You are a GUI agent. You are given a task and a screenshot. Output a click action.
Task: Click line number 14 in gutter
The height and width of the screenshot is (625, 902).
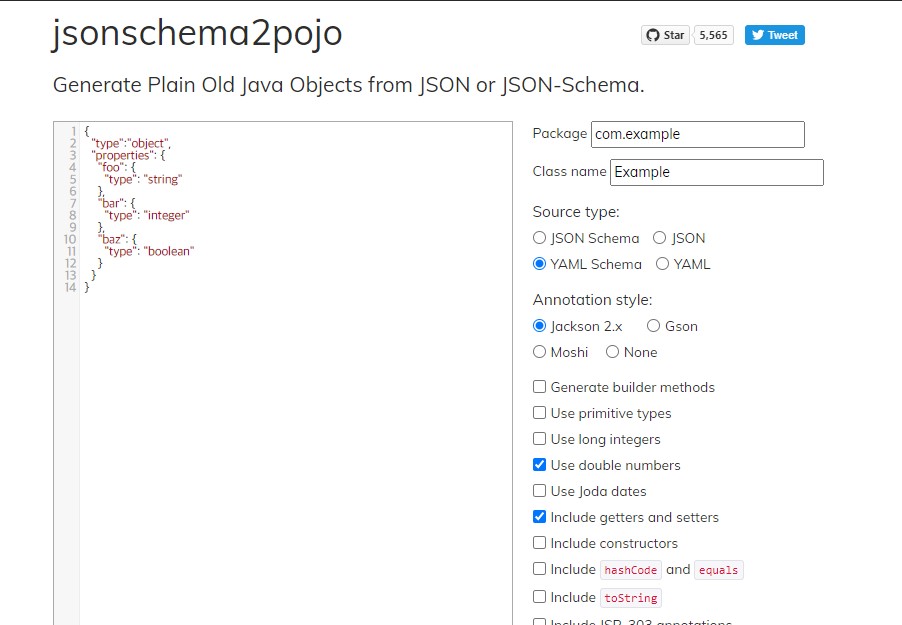[70, 287]
